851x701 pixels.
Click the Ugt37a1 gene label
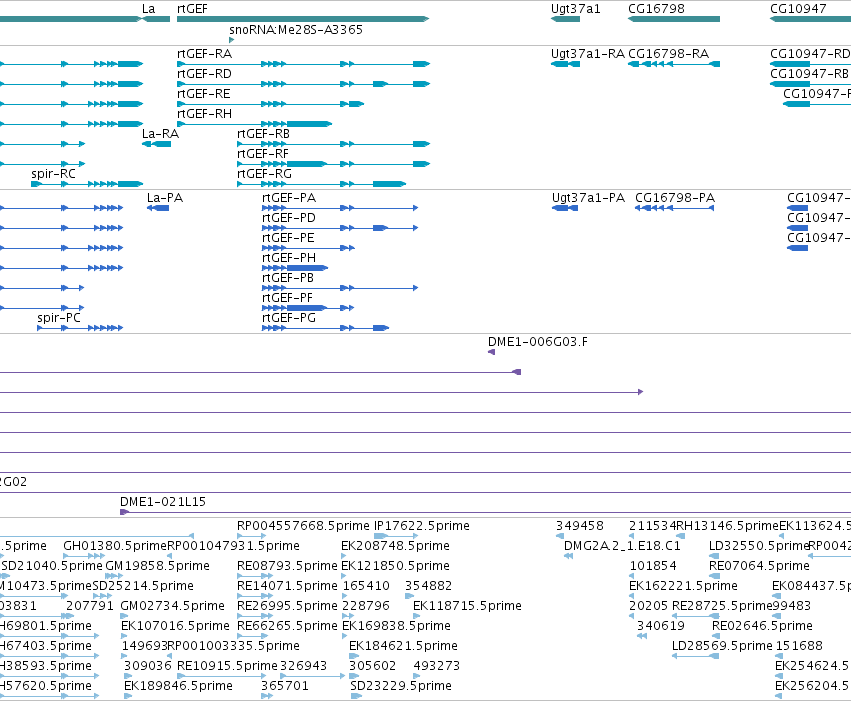coord(575,9)
